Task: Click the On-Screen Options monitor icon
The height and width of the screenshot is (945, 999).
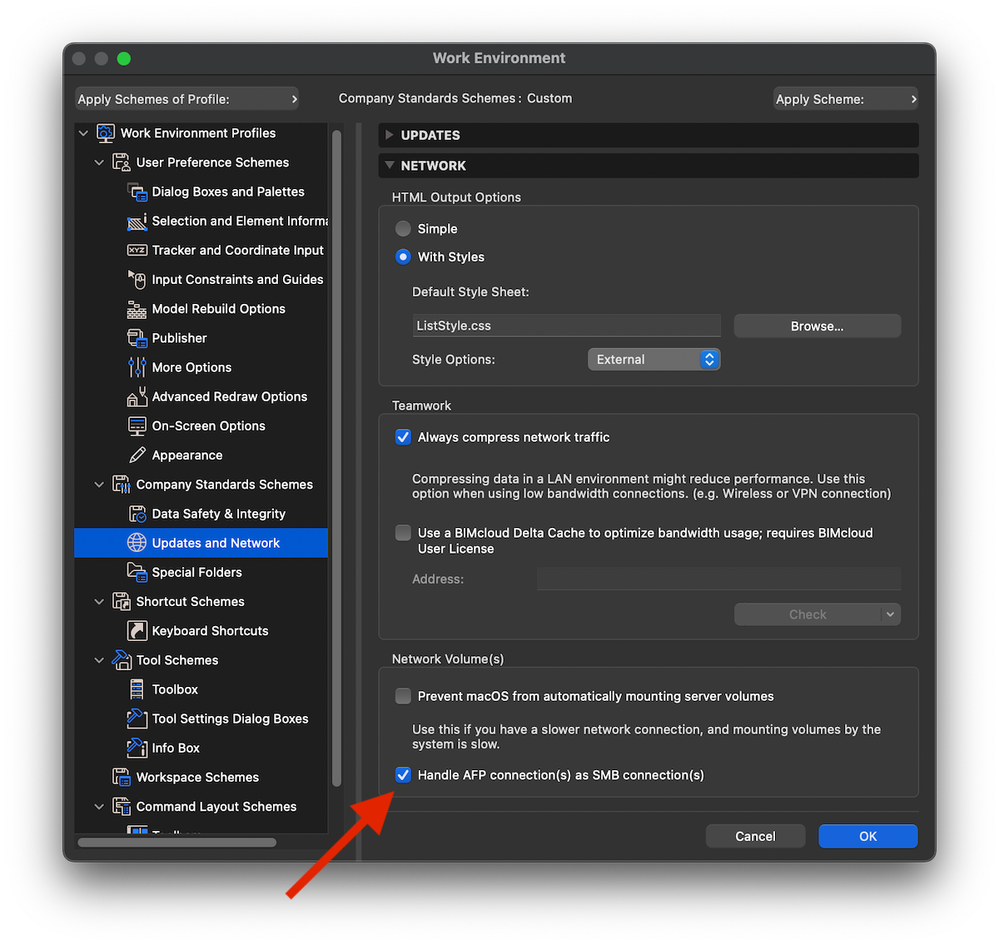Action: pos(137,426)
